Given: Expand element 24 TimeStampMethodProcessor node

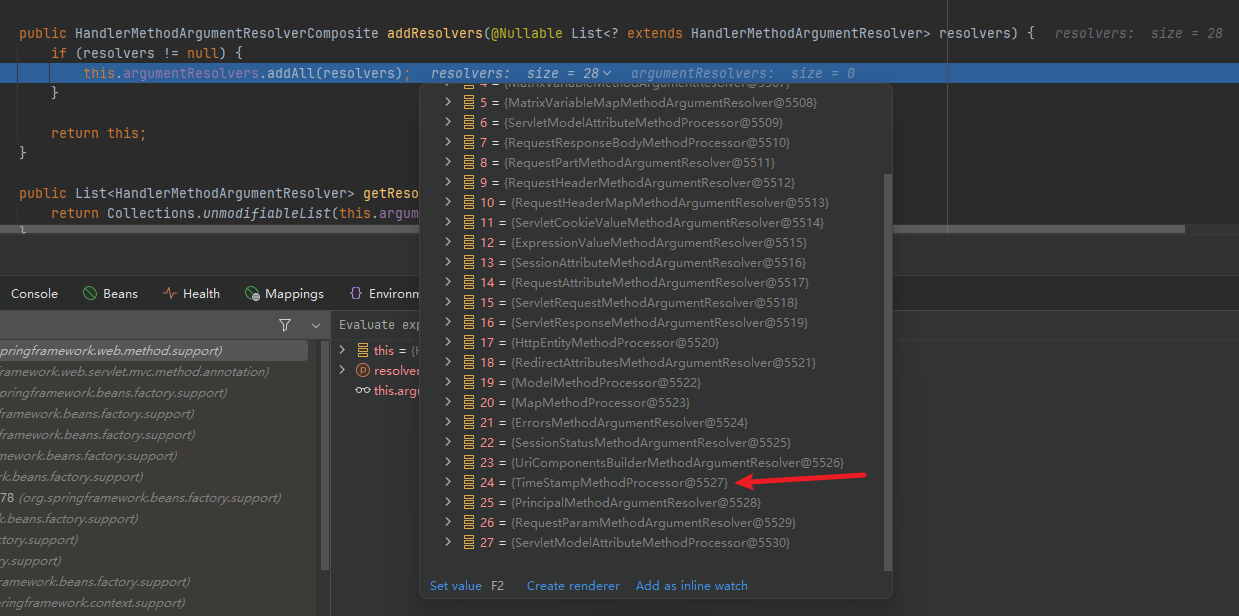Looking at the screenshot, I should click(449, 483).
